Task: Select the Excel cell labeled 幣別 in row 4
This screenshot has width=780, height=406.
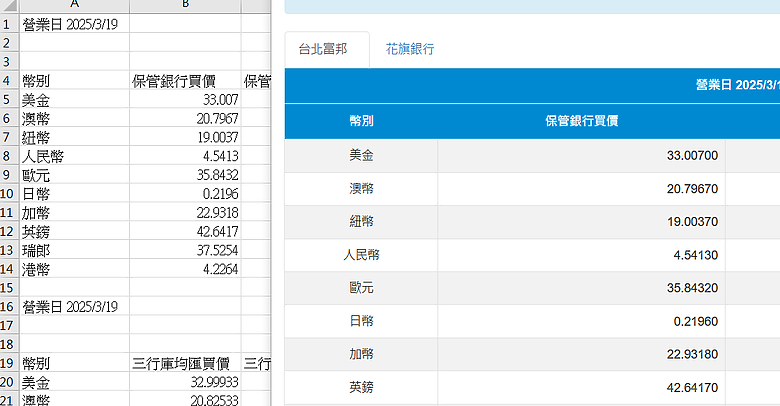Action: pos(75,81)
